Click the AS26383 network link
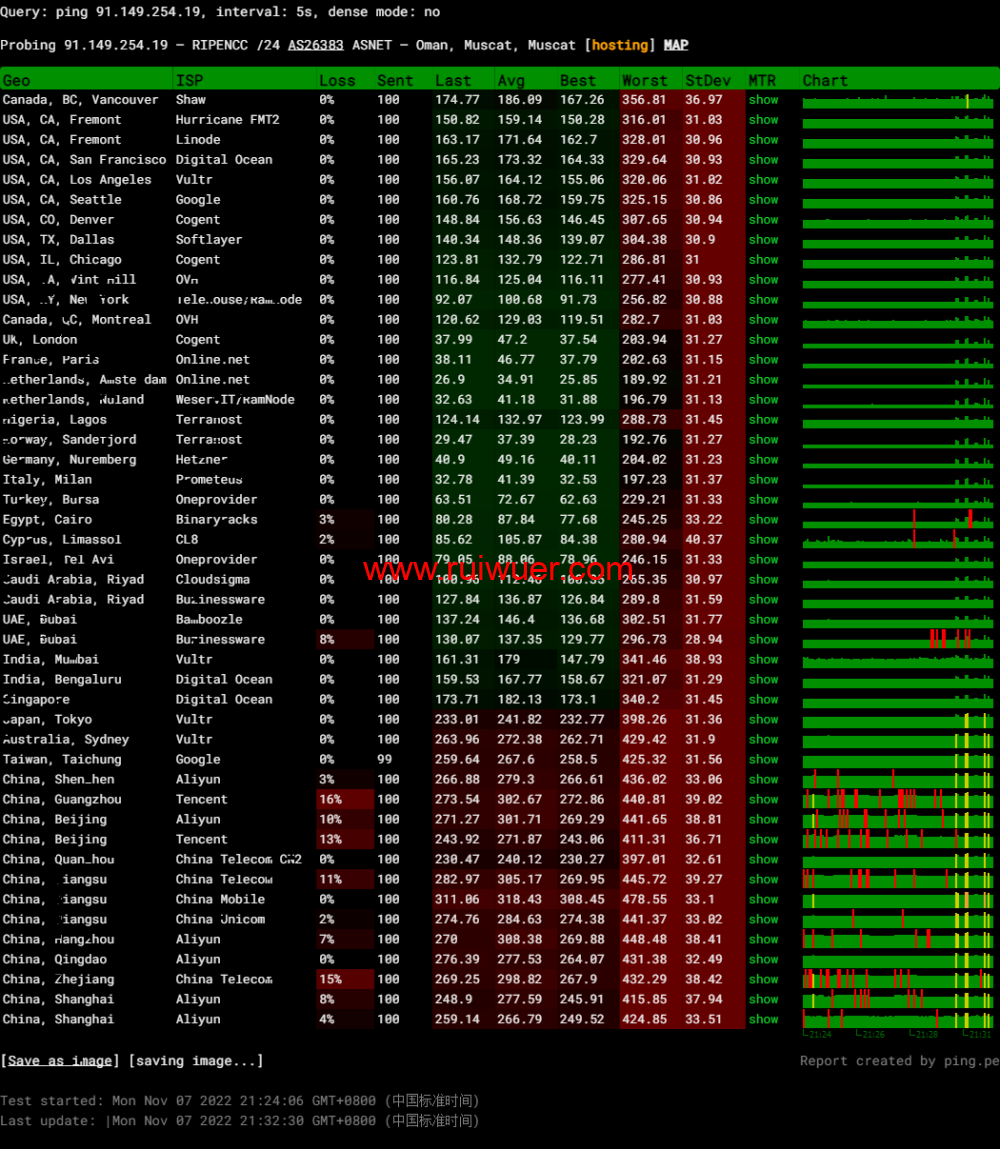The image size is (1000, 1149). [315, 45]
